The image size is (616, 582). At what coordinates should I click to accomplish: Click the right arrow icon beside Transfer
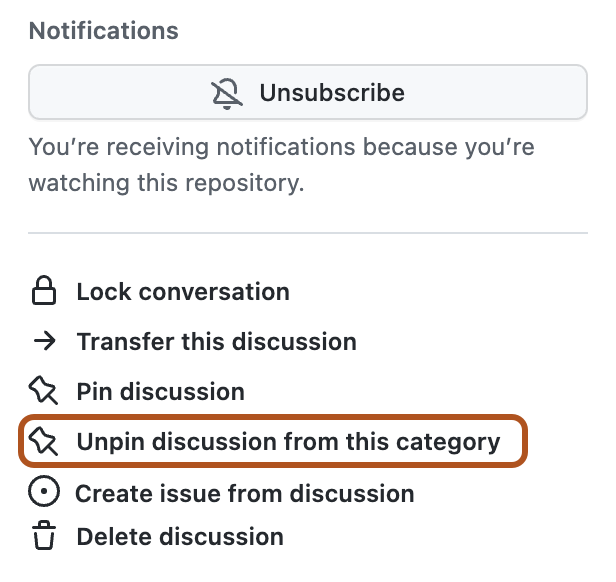point(44,342)
